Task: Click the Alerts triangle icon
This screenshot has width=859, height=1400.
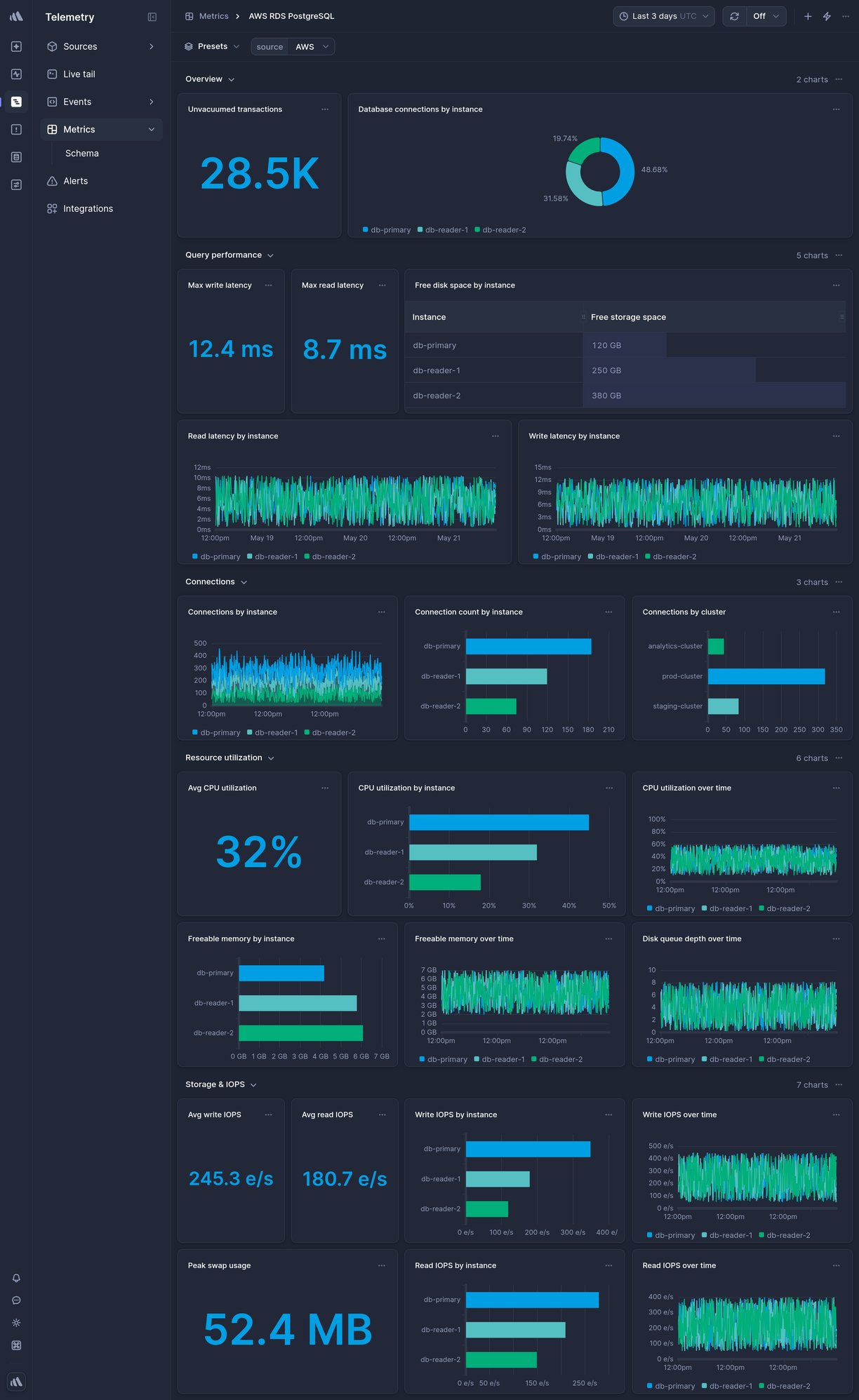Action: click(52, 181)
